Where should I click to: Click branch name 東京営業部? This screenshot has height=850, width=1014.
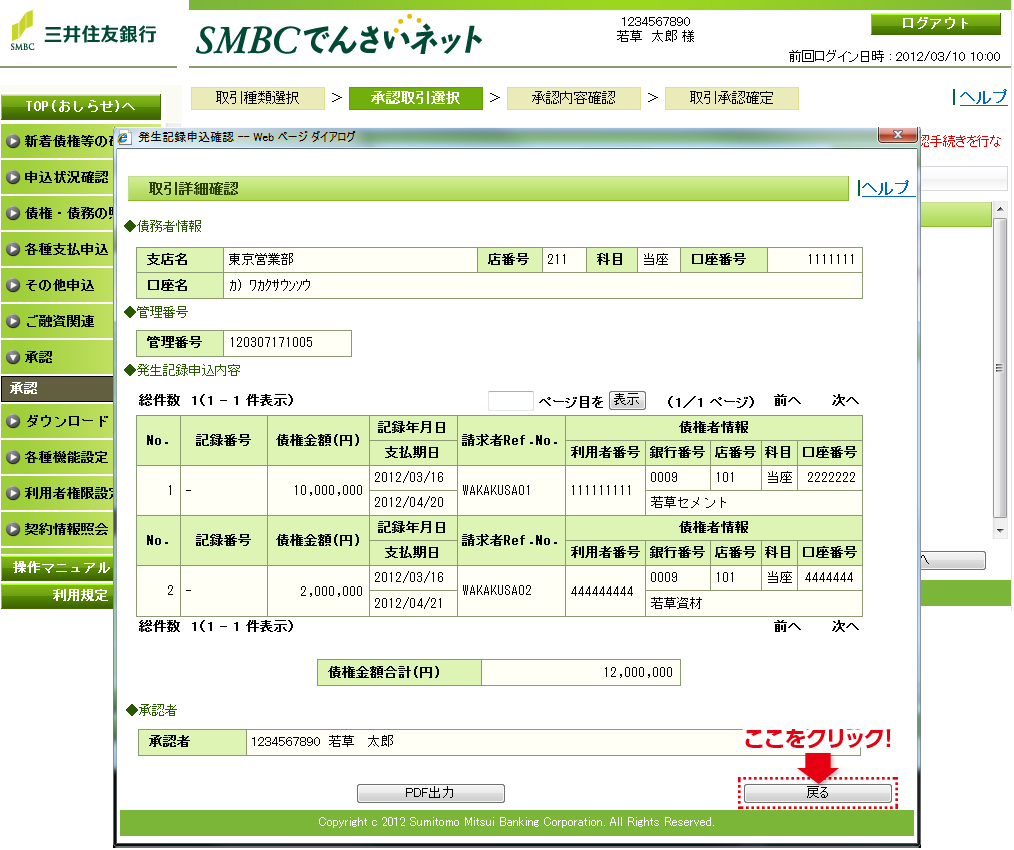pyautogui.click(x=261, y=259)
